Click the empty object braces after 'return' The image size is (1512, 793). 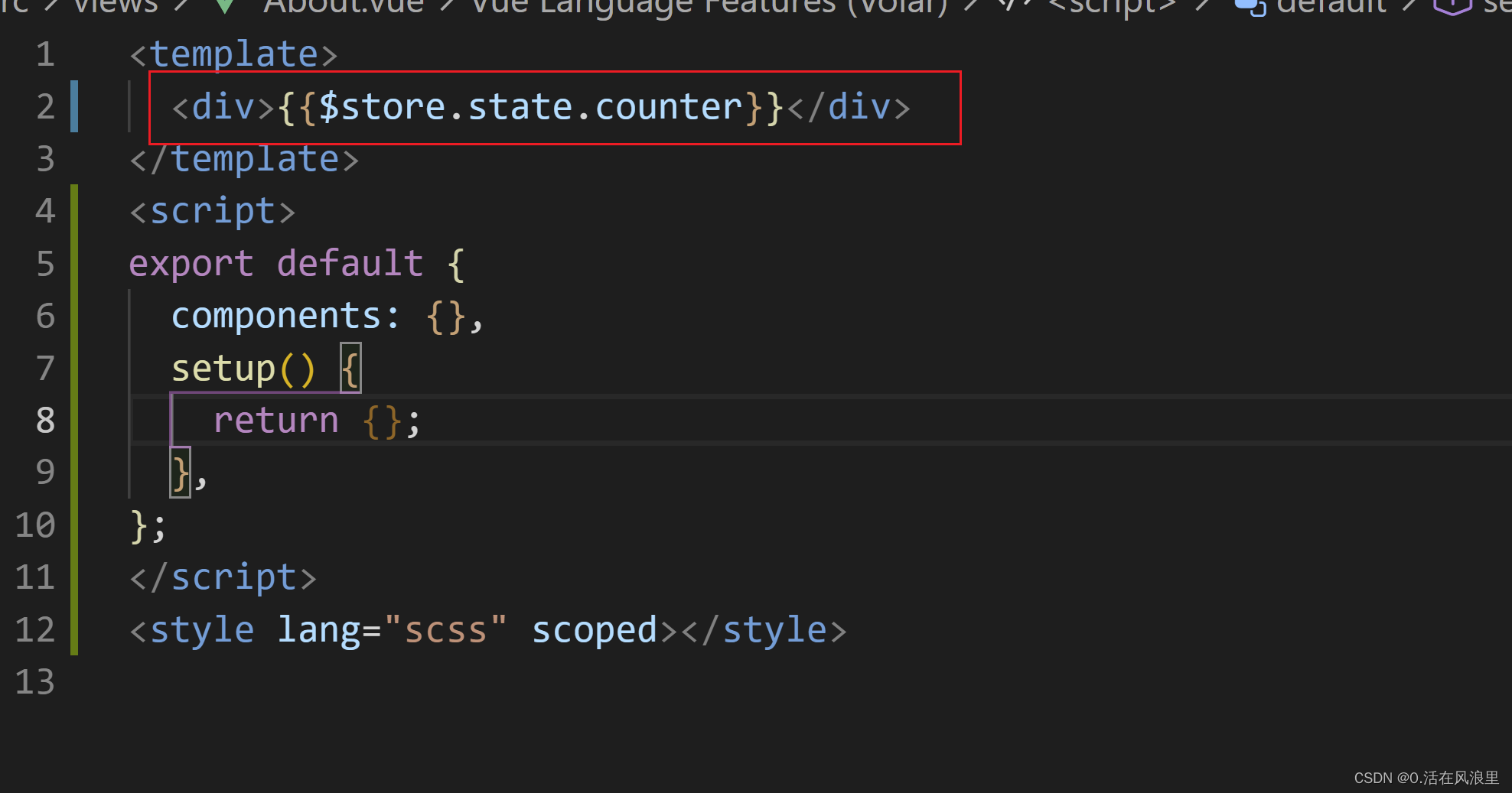tap(382, 421)
